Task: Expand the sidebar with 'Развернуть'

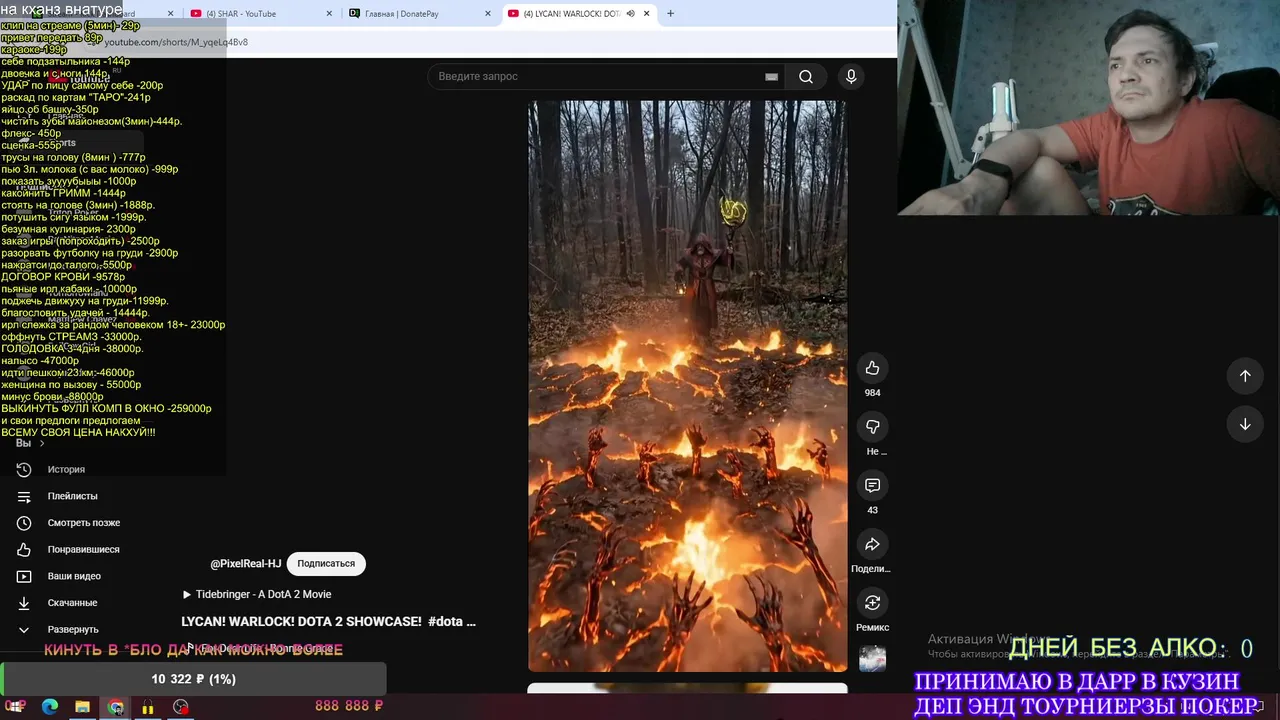Action: click(73, 629)
